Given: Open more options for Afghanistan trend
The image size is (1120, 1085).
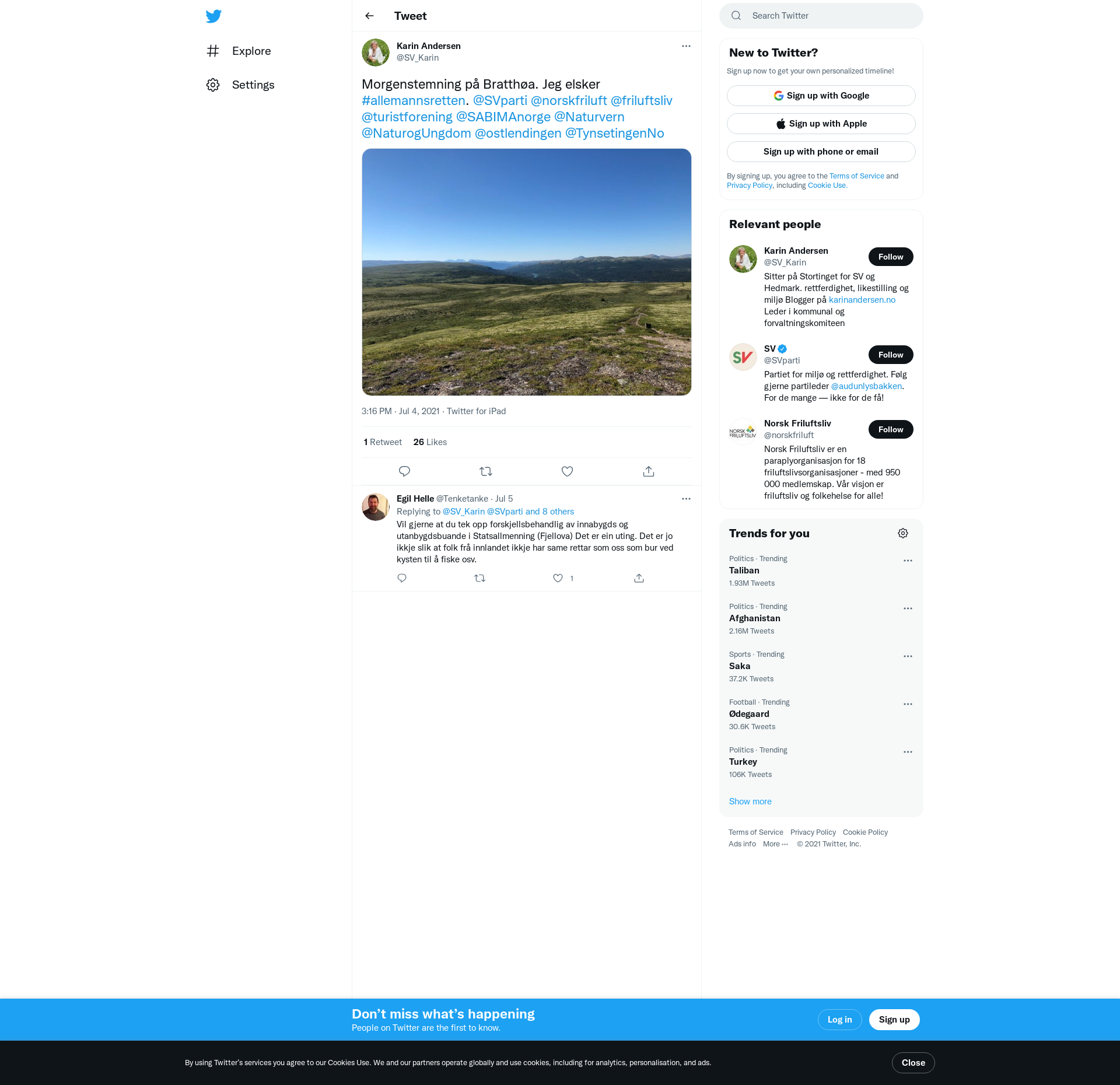Looking at the screenshot, I should (908, 608).
